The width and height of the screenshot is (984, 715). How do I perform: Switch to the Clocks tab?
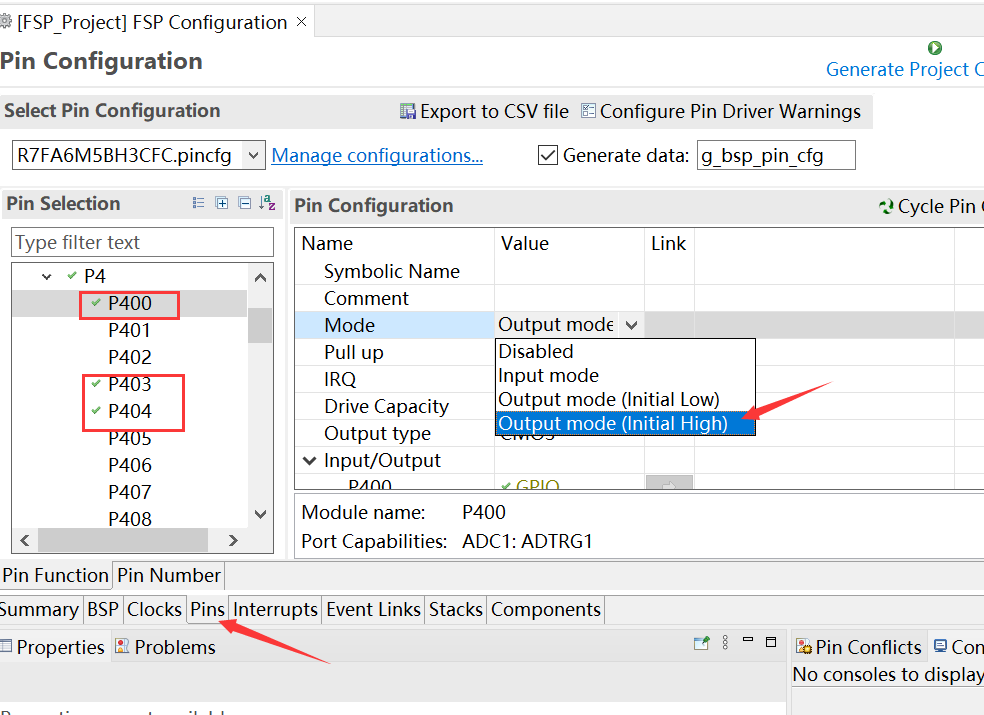(x=154, y=609)
